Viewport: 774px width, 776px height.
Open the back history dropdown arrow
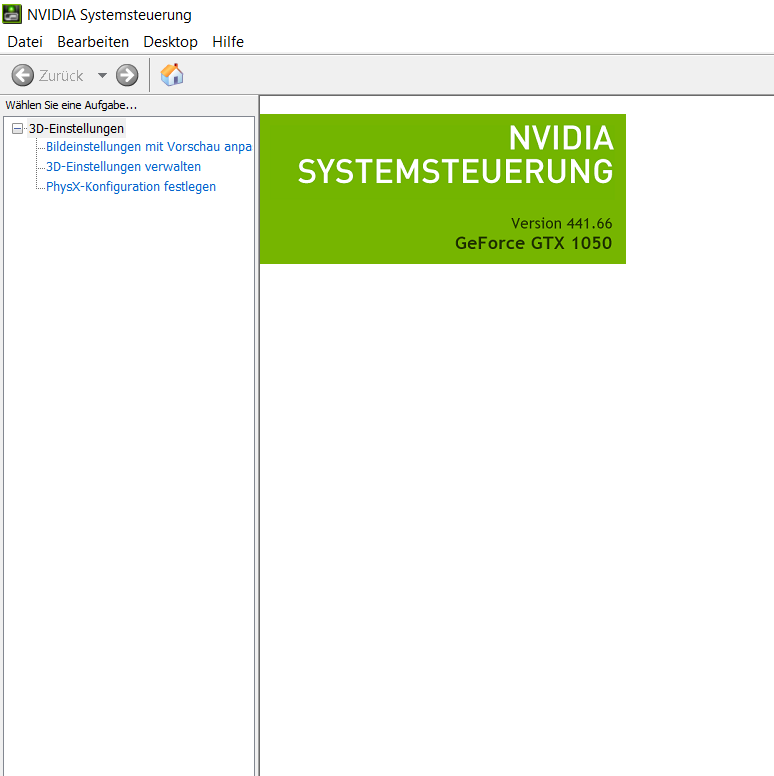tap(102, 76)
